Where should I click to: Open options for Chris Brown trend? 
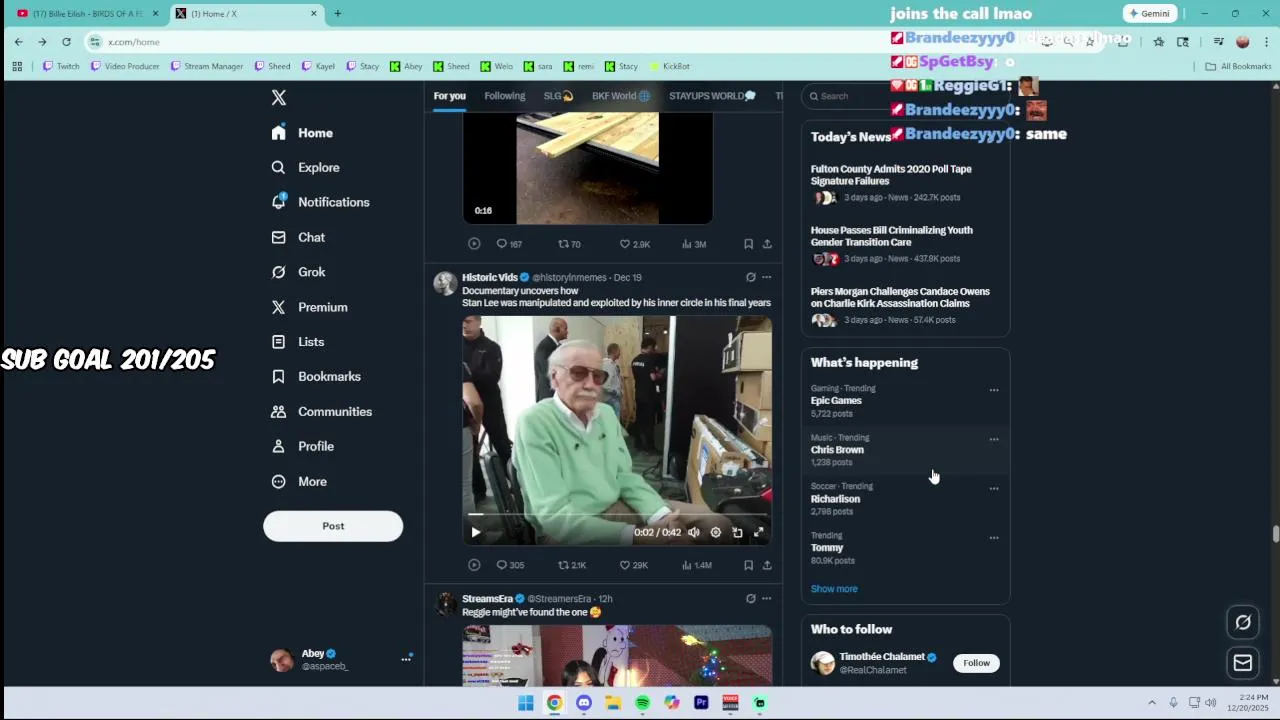point(994,439)
